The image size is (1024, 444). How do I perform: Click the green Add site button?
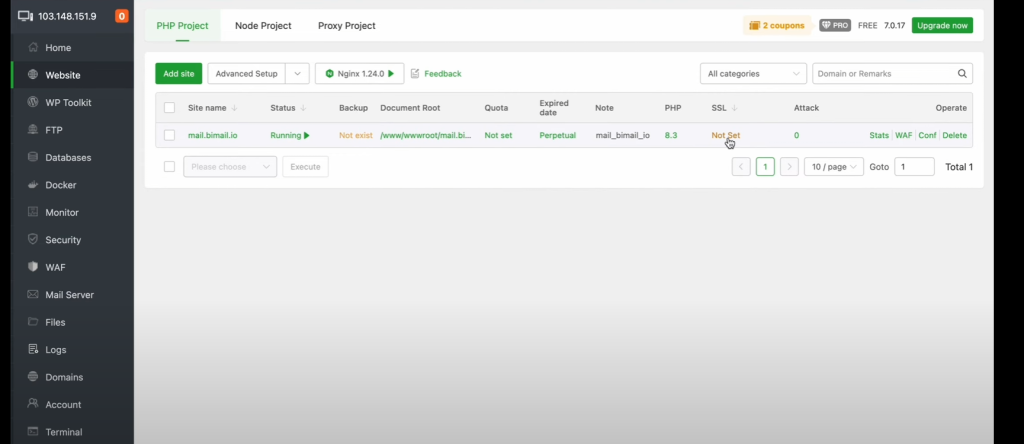[x=178, y=74]
